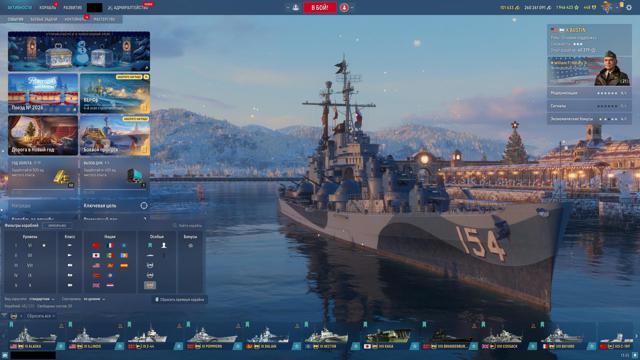Select the Japan flag nation filter

click(96, 256)
